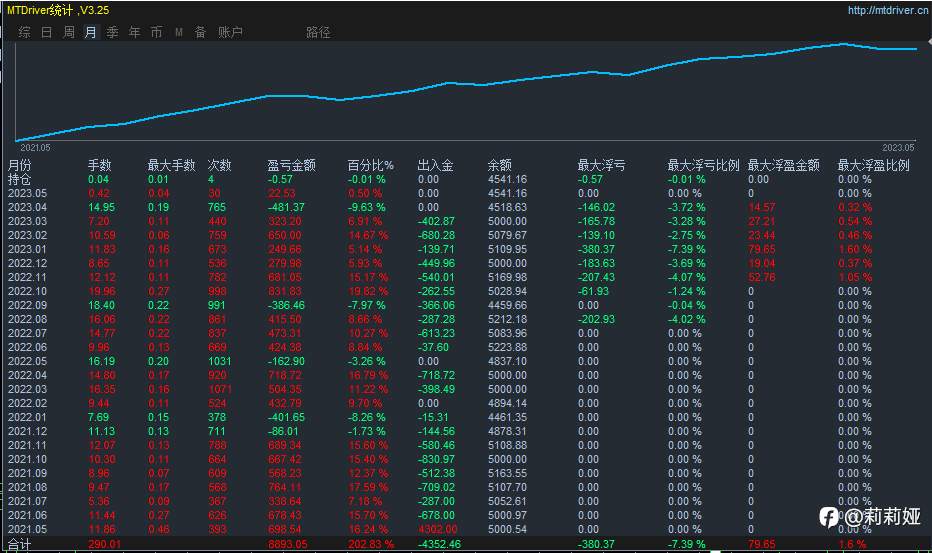Click the 最大浮盈金额 column header
Image resolution: width=932 pixels, height=553 pixels.
[783, 165]
